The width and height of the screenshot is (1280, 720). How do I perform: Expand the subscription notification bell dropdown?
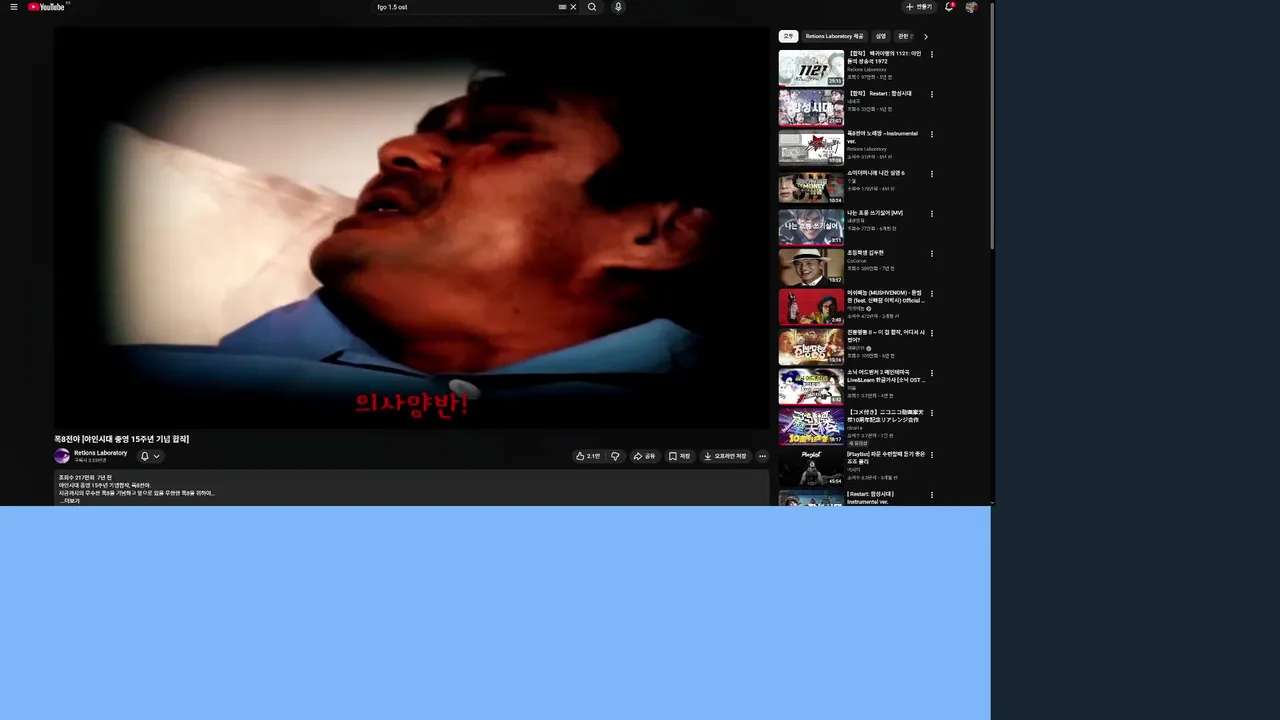click(149, 456)
